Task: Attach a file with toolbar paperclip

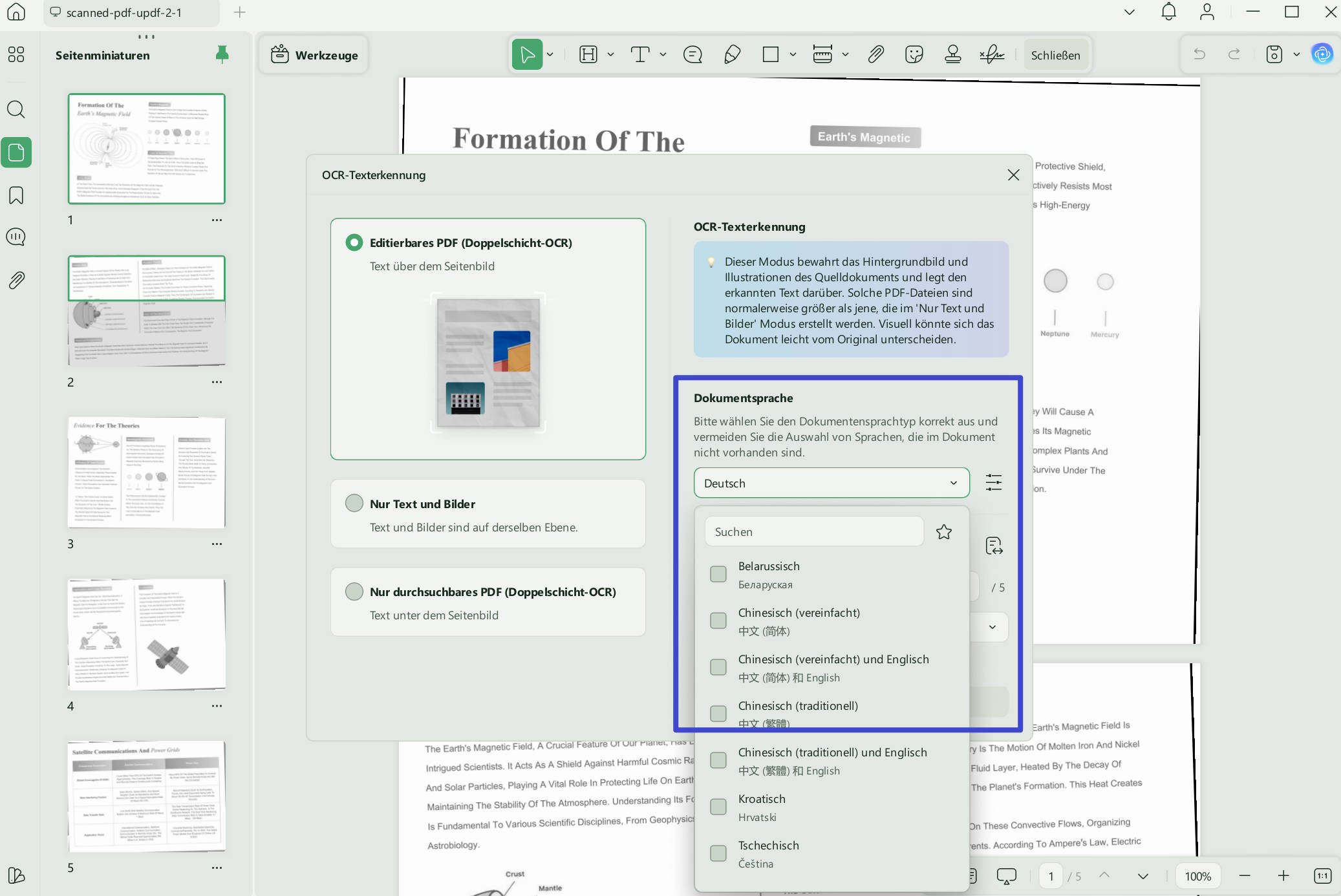Action: pos(876,55)
